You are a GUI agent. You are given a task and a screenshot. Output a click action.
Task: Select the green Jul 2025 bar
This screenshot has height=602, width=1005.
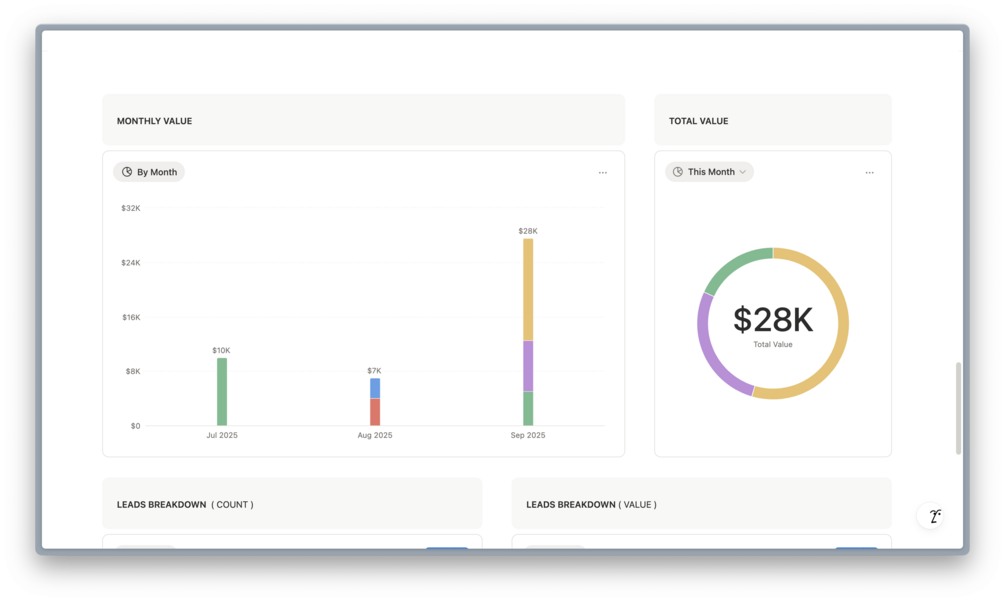(x=222, y=392)
